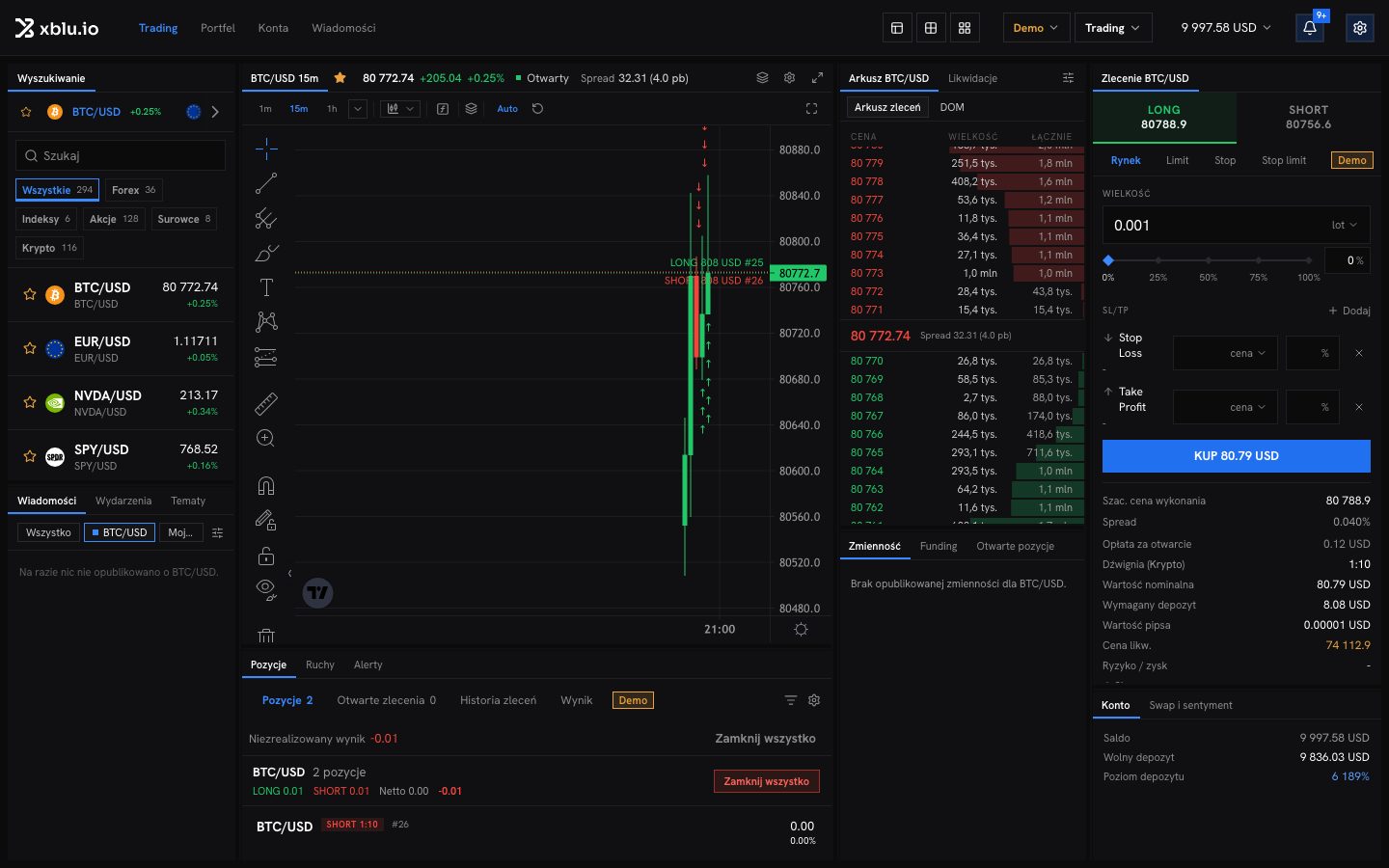Select the trend line drawing tool
The image size is (1389, 868).
click(x=266, y=183)
